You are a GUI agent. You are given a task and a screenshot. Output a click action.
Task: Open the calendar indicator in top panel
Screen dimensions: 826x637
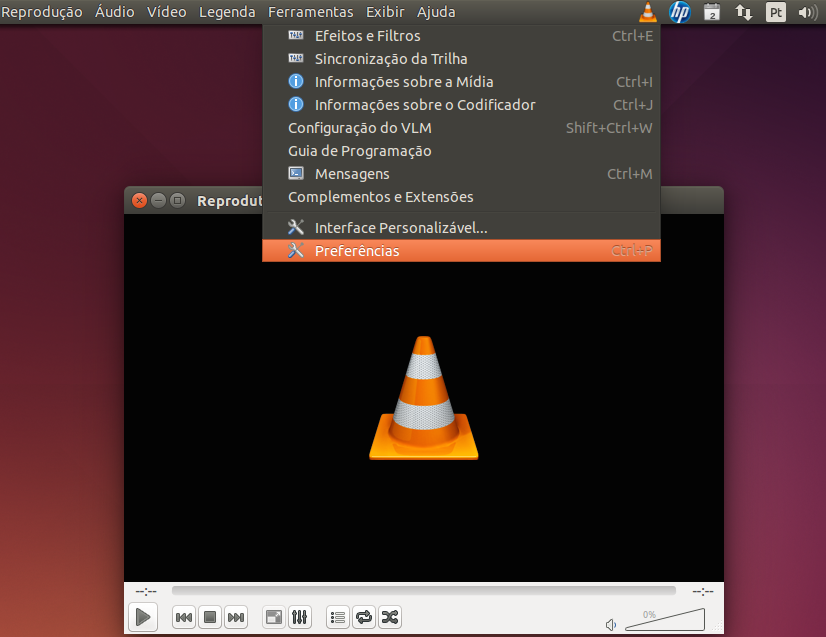pyautogui.click(x=712, y=12)
